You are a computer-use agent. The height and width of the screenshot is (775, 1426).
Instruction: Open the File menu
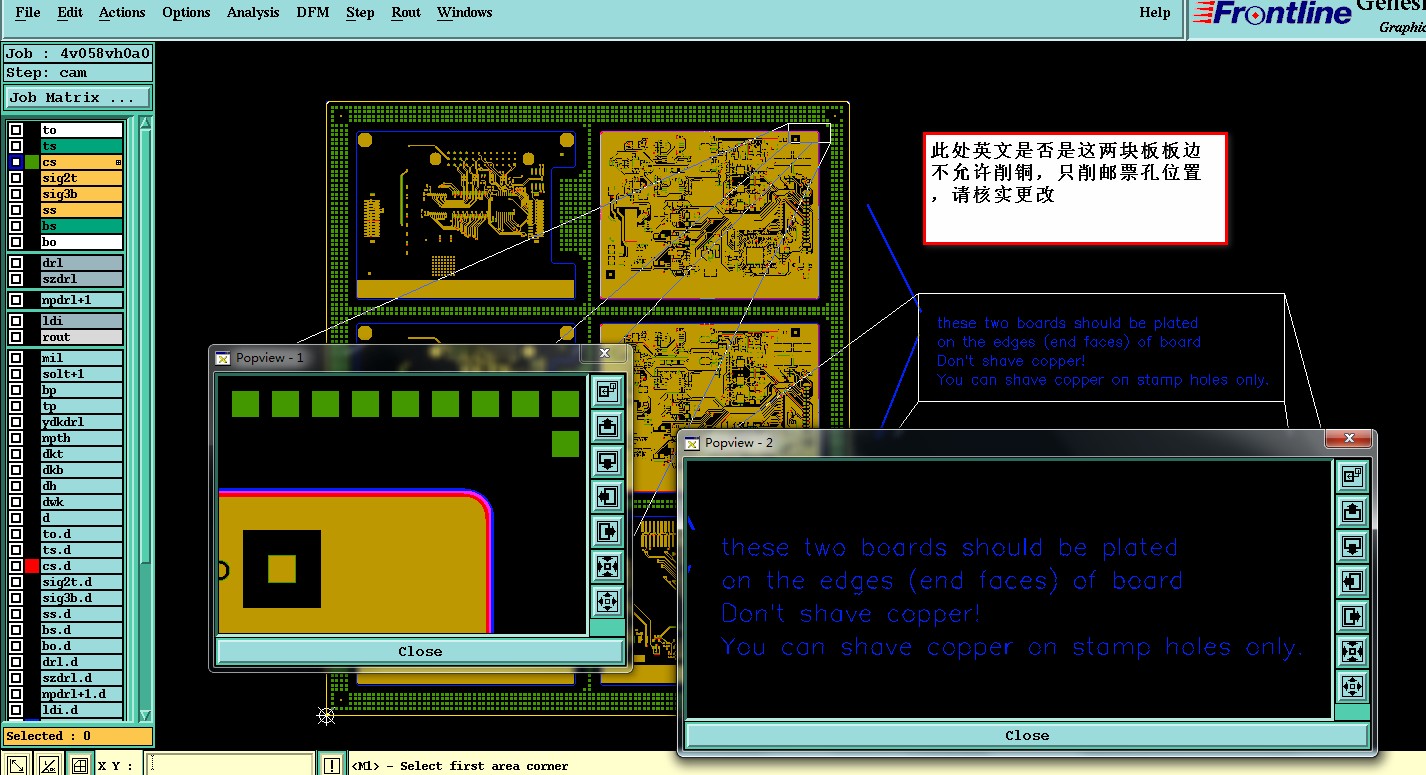click(x=28, y=13)
